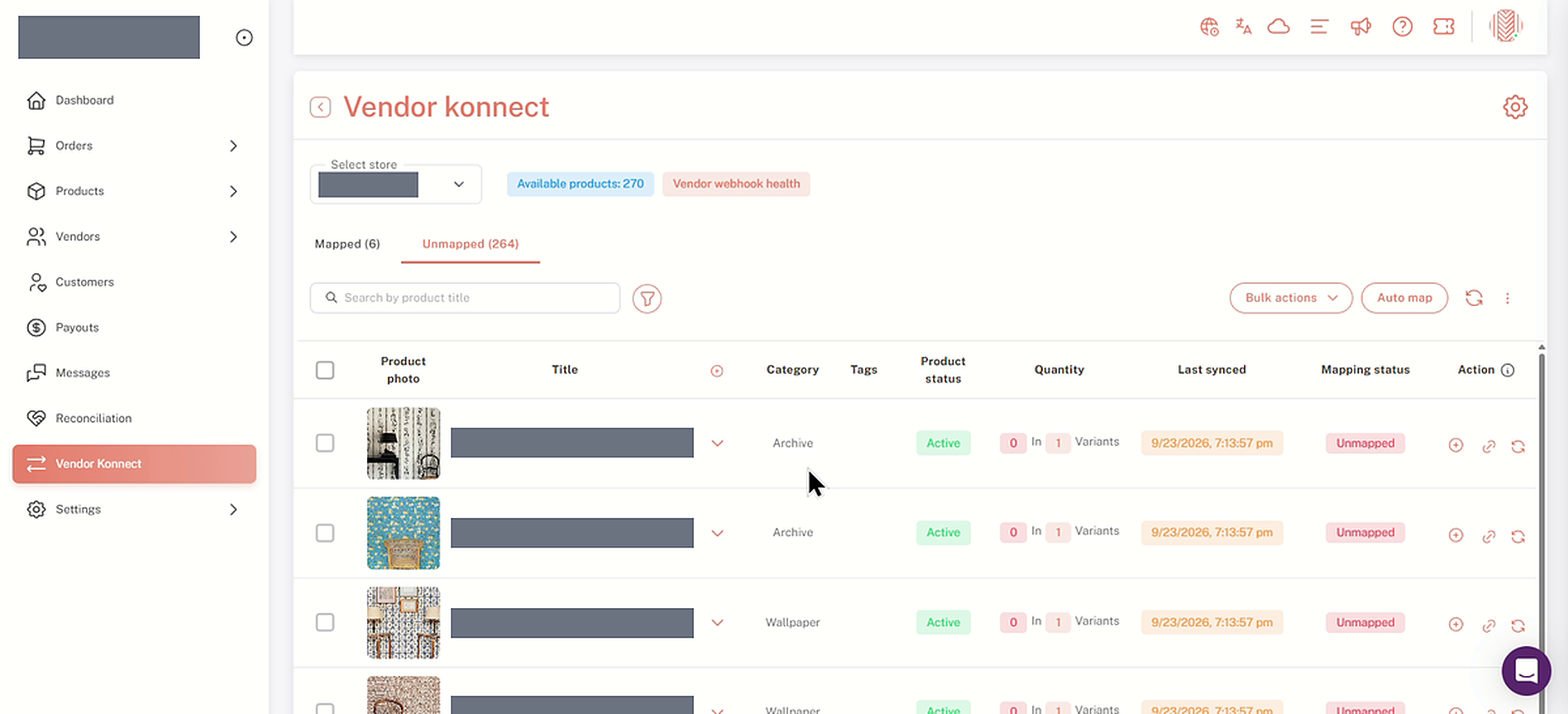Screen dimensions: 1568x714
Task: Click resync icon for second Archive row
Action: (1518, 536)
